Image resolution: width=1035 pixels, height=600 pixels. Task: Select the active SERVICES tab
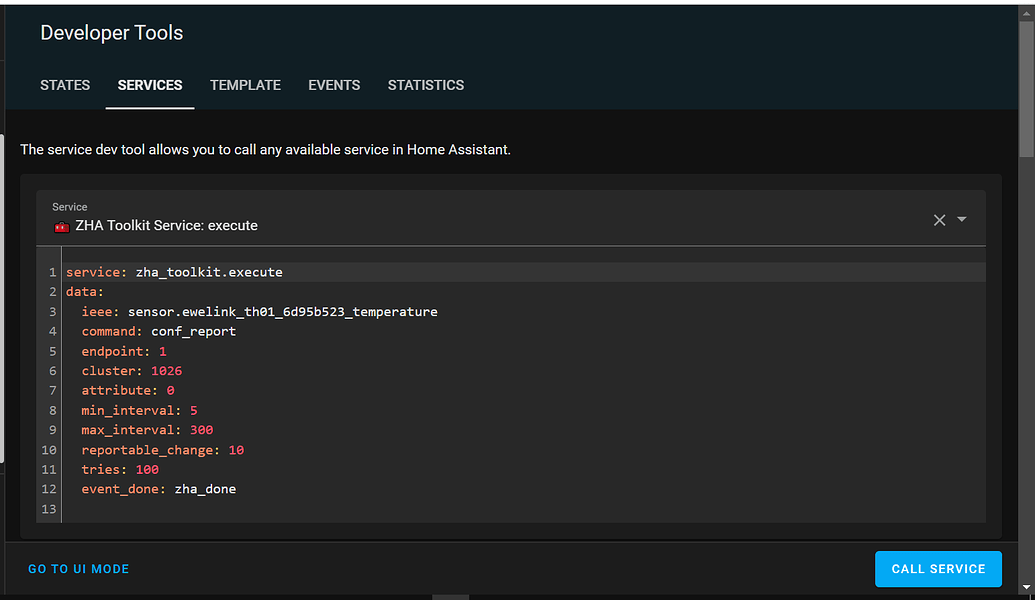click(150, 85)
